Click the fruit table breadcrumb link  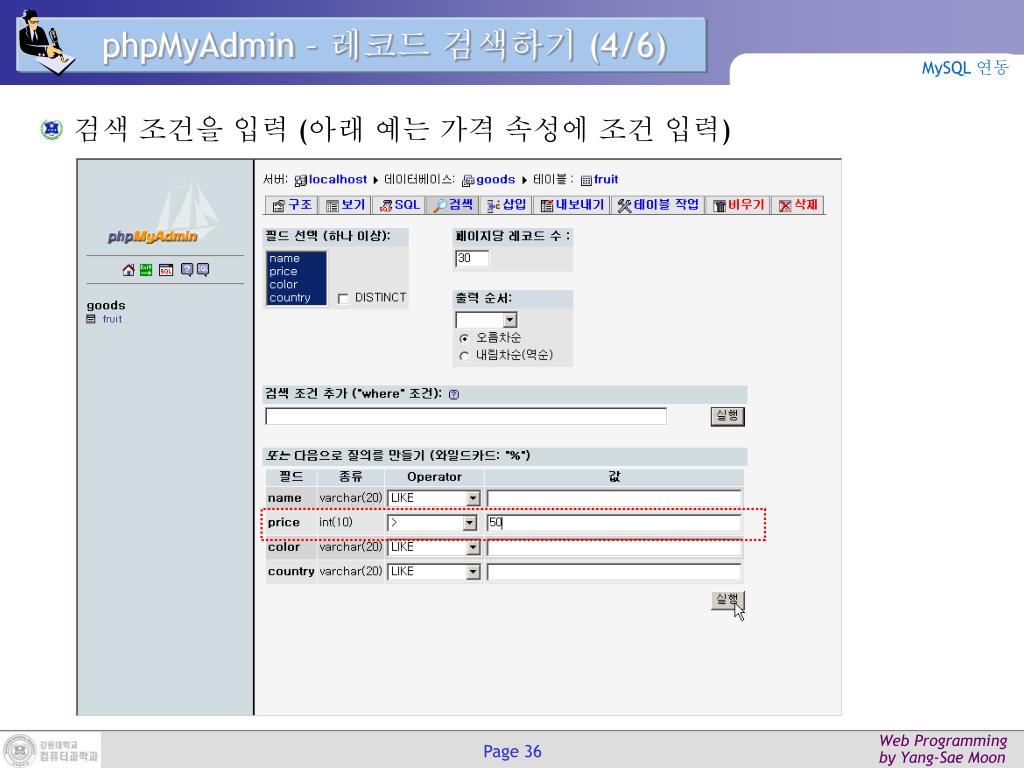[x=606, y=180]
